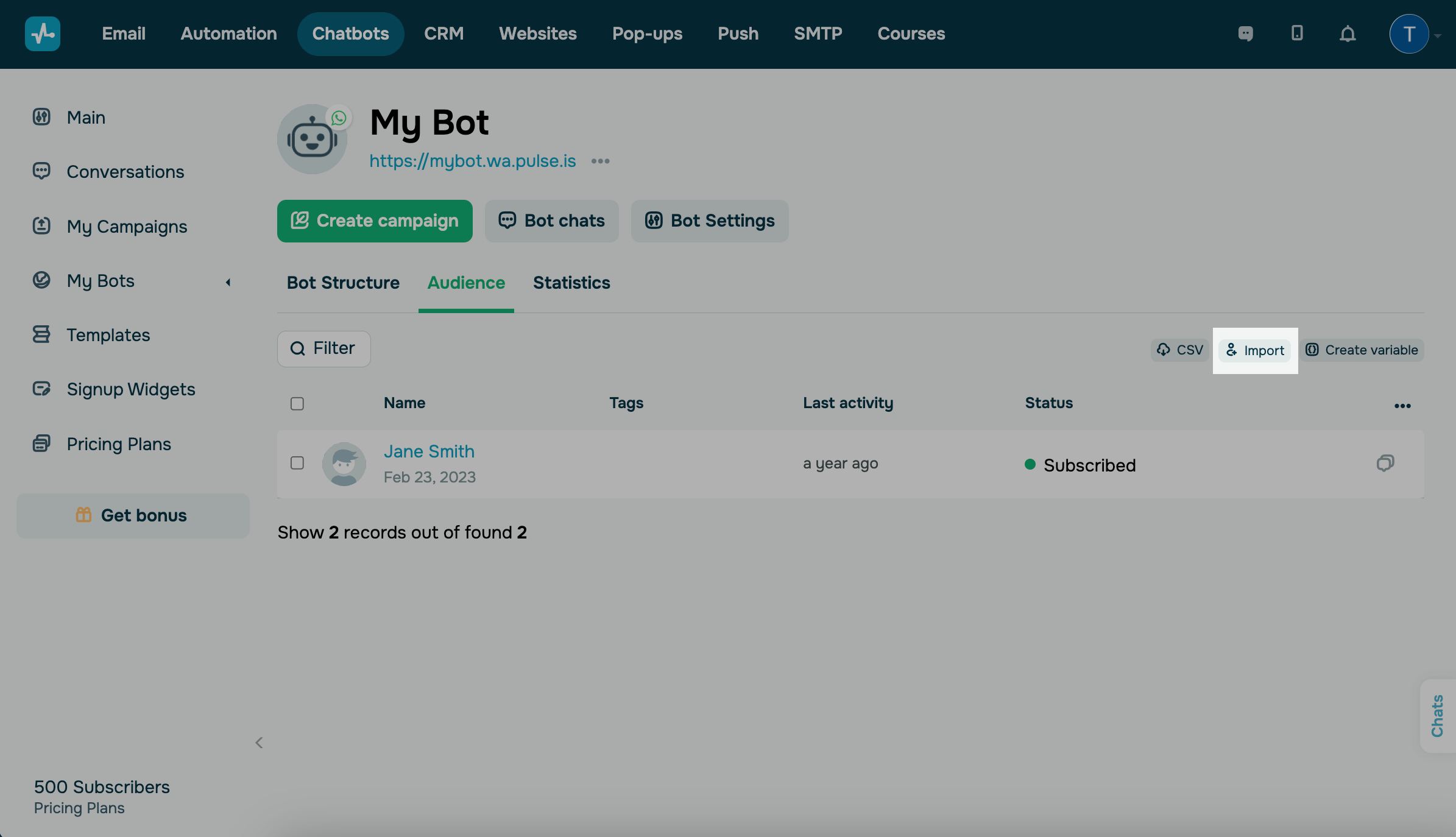Image resolution: width=1456 pixels, height=837 pixels.
Task: Check the Jane Smith row checkbox
Action: coord(297,463)
